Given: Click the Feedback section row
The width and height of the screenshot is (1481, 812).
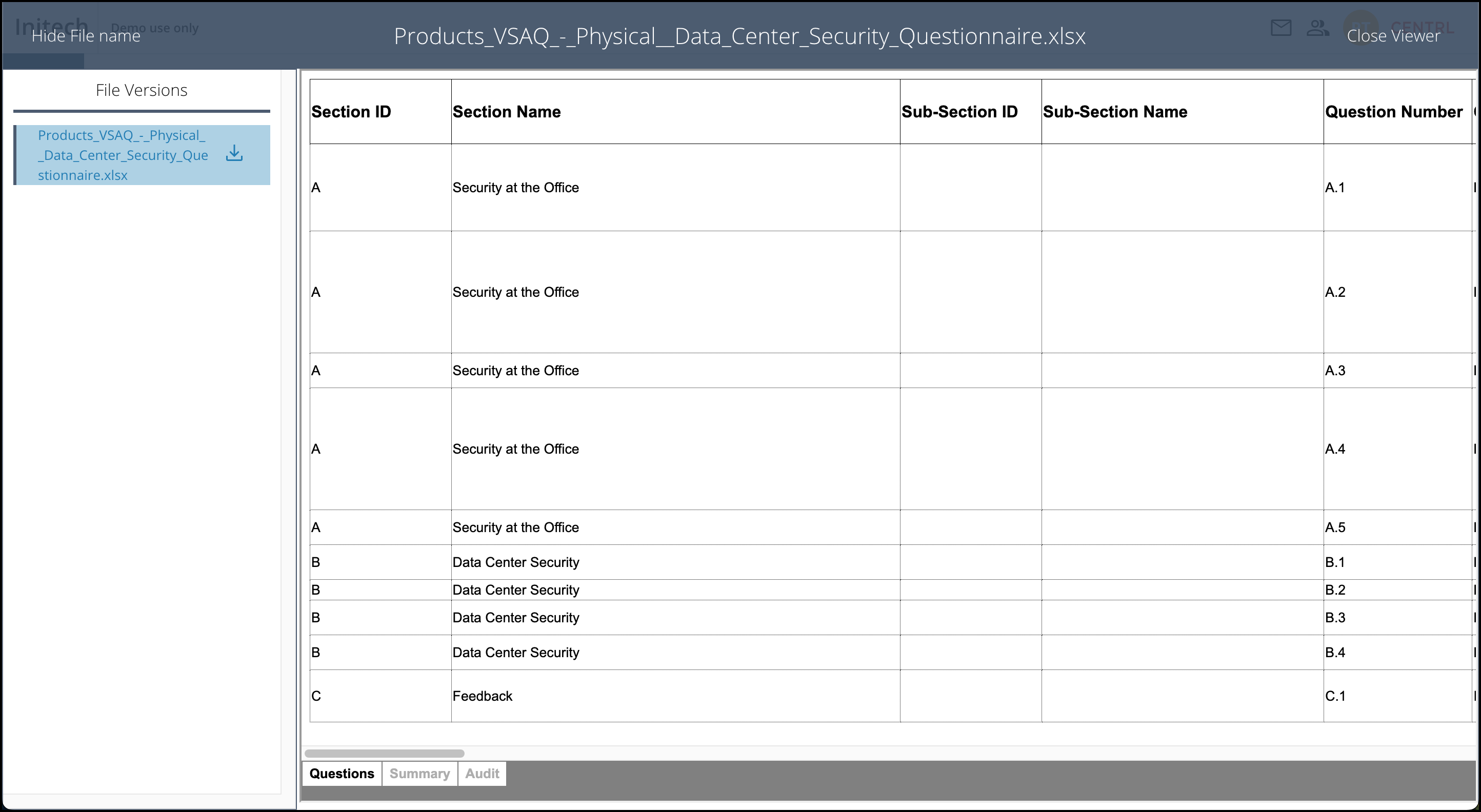Looking at the screenshot, I should coord(483,696).
